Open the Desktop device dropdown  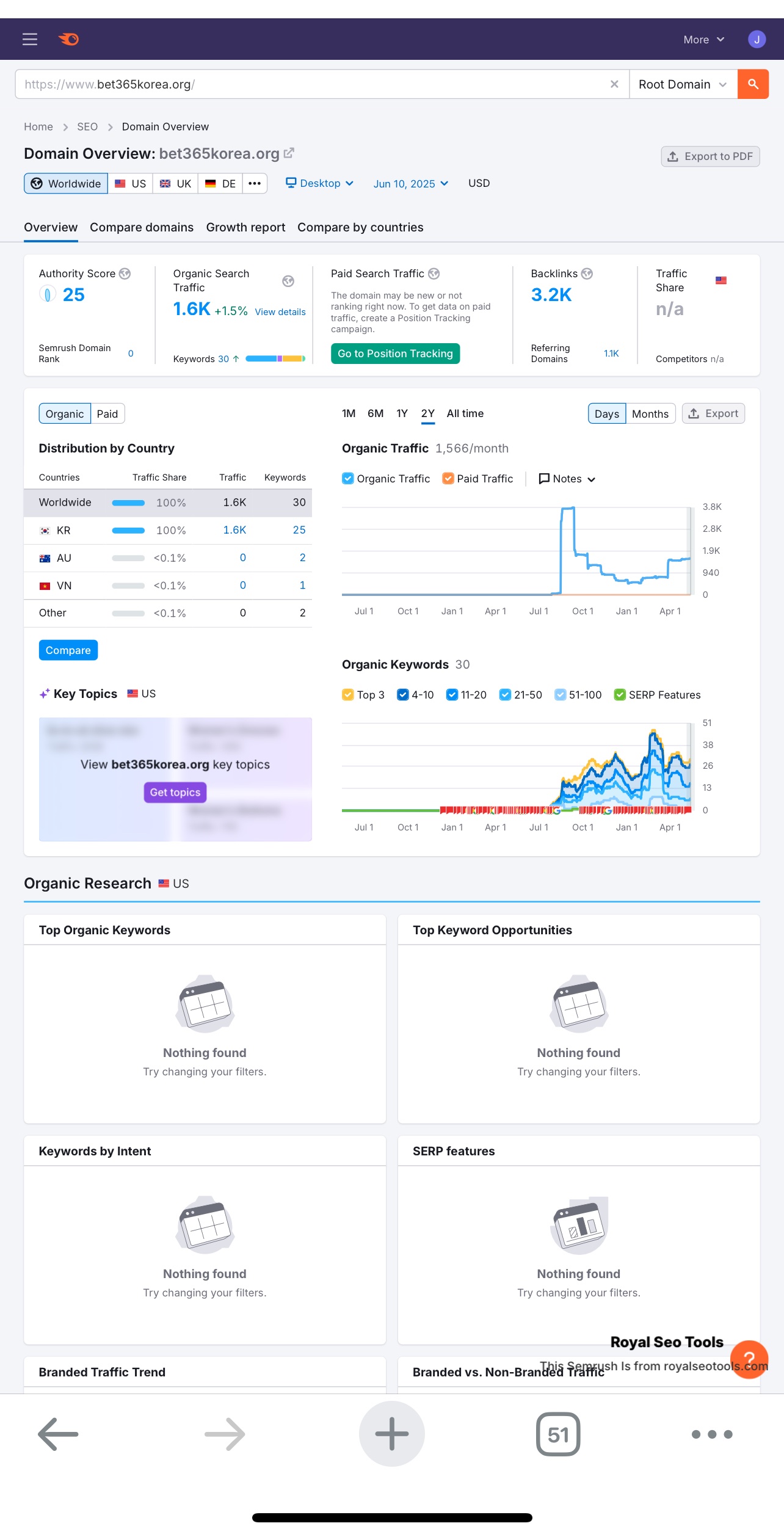click(320, 183)
